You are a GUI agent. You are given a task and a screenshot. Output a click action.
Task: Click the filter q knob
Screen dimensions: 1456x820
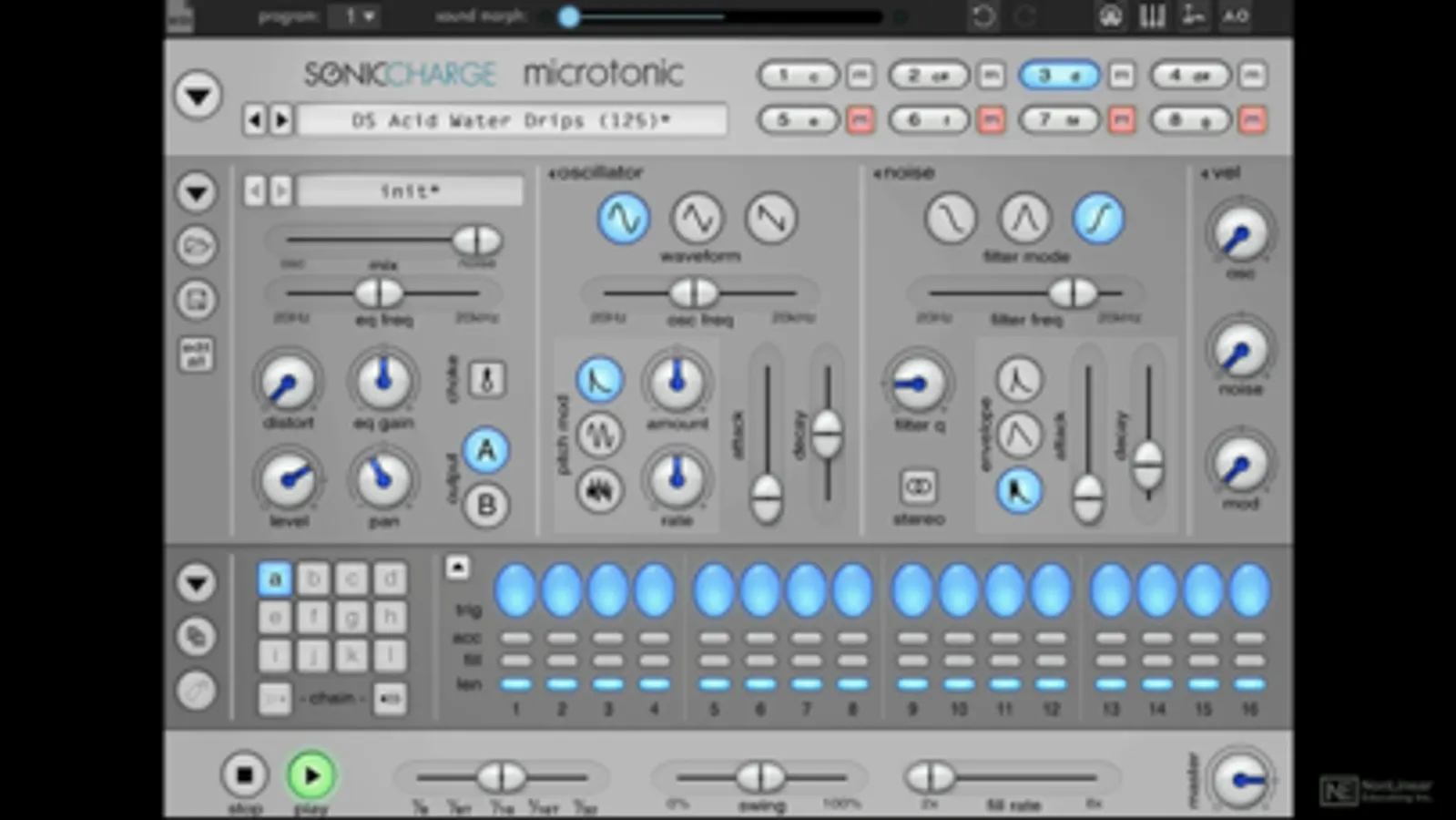pos(919,384)
